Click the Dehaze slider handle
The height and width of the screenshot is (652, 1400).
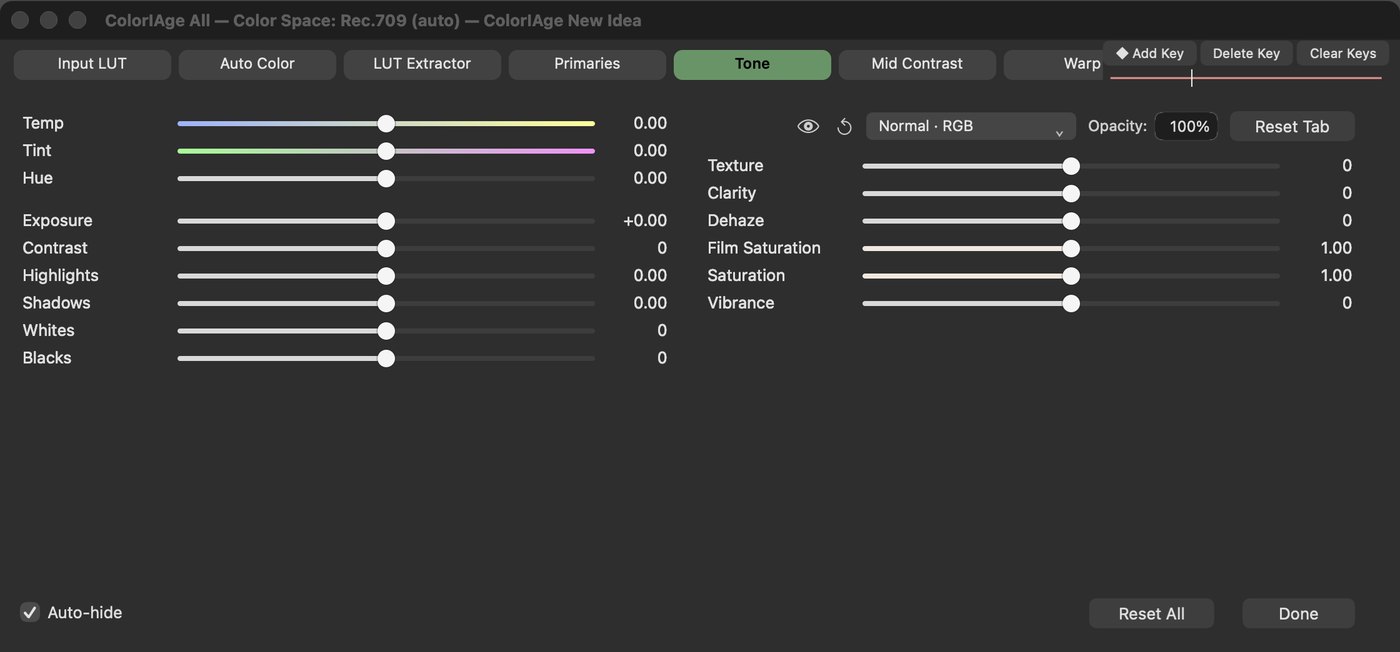pos(1071,221)
